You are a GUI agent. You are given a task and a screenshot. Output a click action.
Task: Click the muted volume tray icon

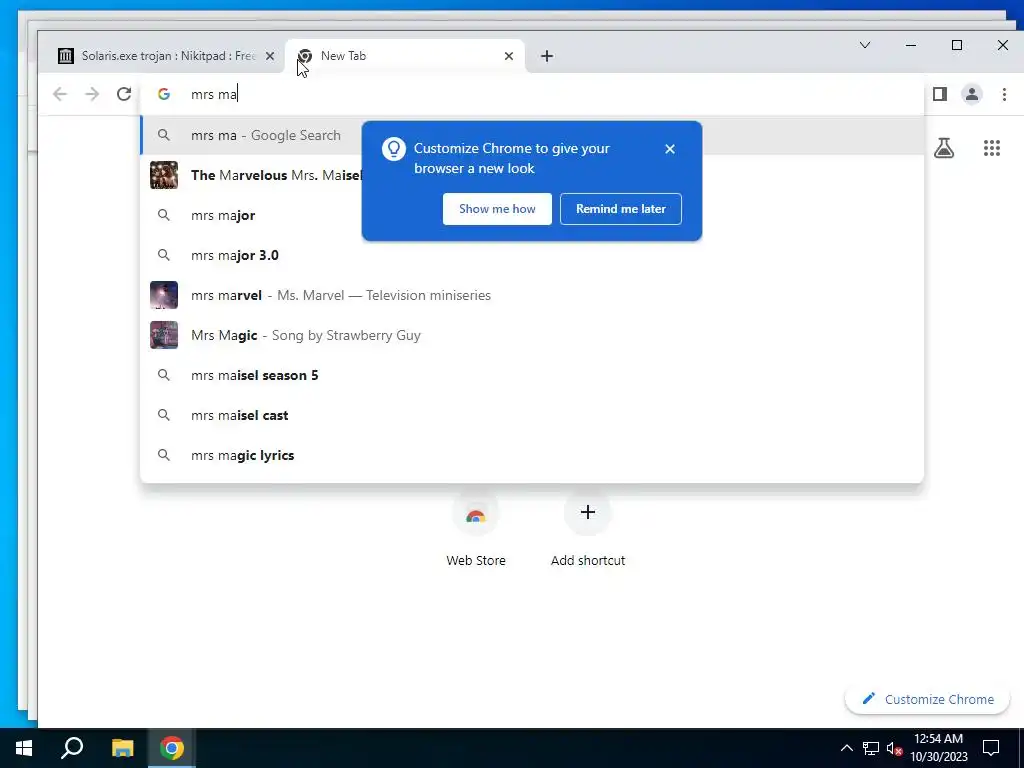(x=895, y=749)
